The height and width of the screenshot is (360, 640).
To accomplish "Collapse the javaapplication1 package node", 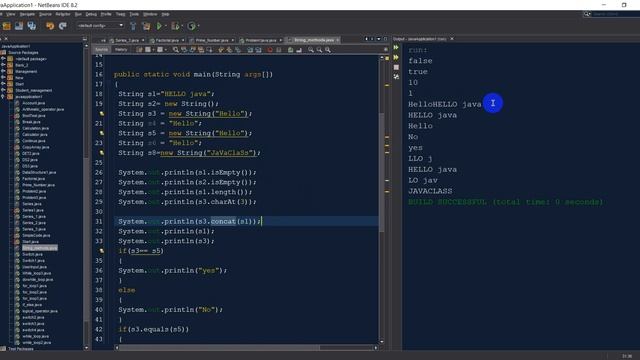I will [3, 97].
